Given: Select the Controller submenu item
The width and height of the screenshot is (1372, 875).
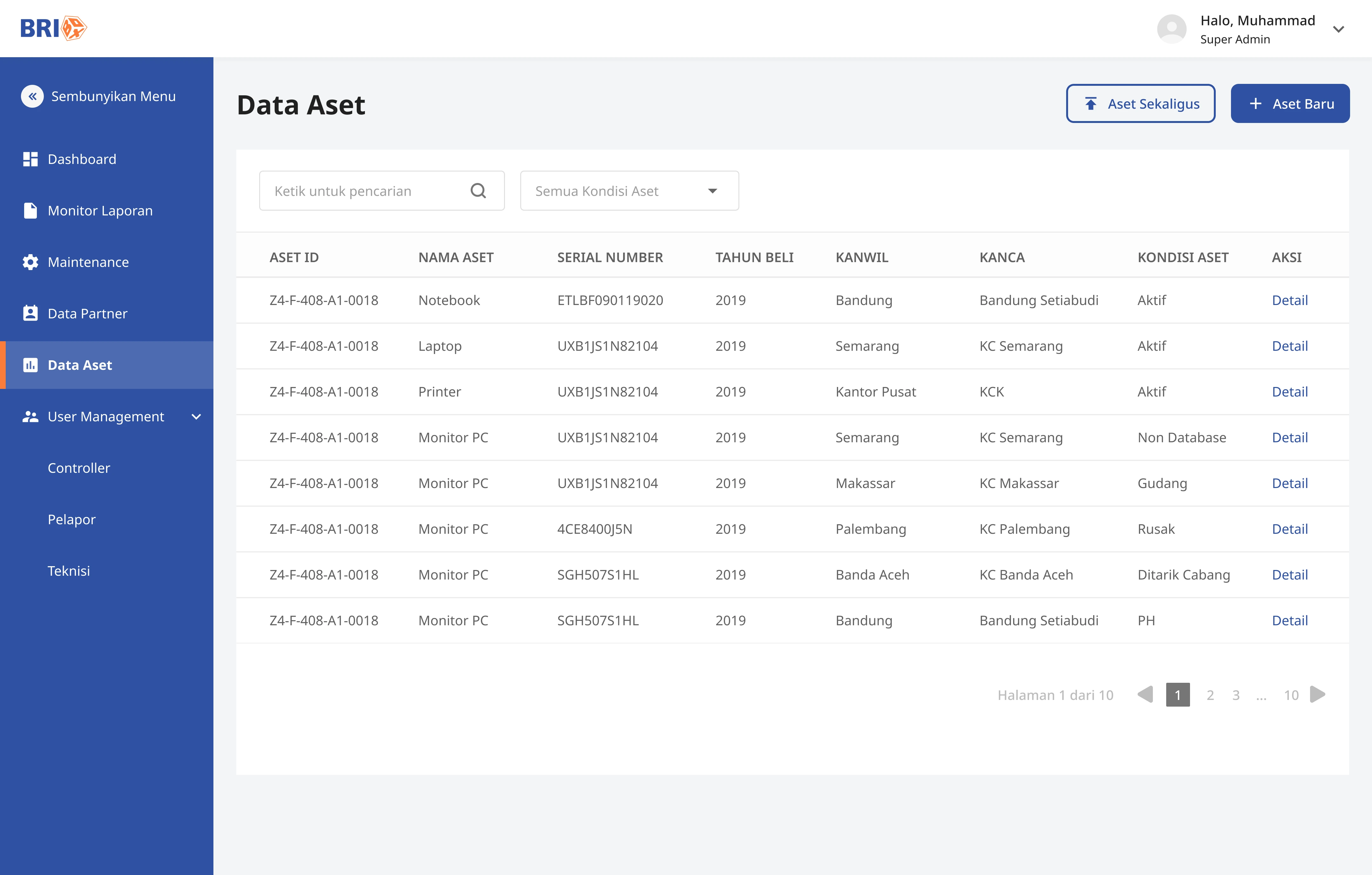Looking at the screenshot, I should click(79, 467).
